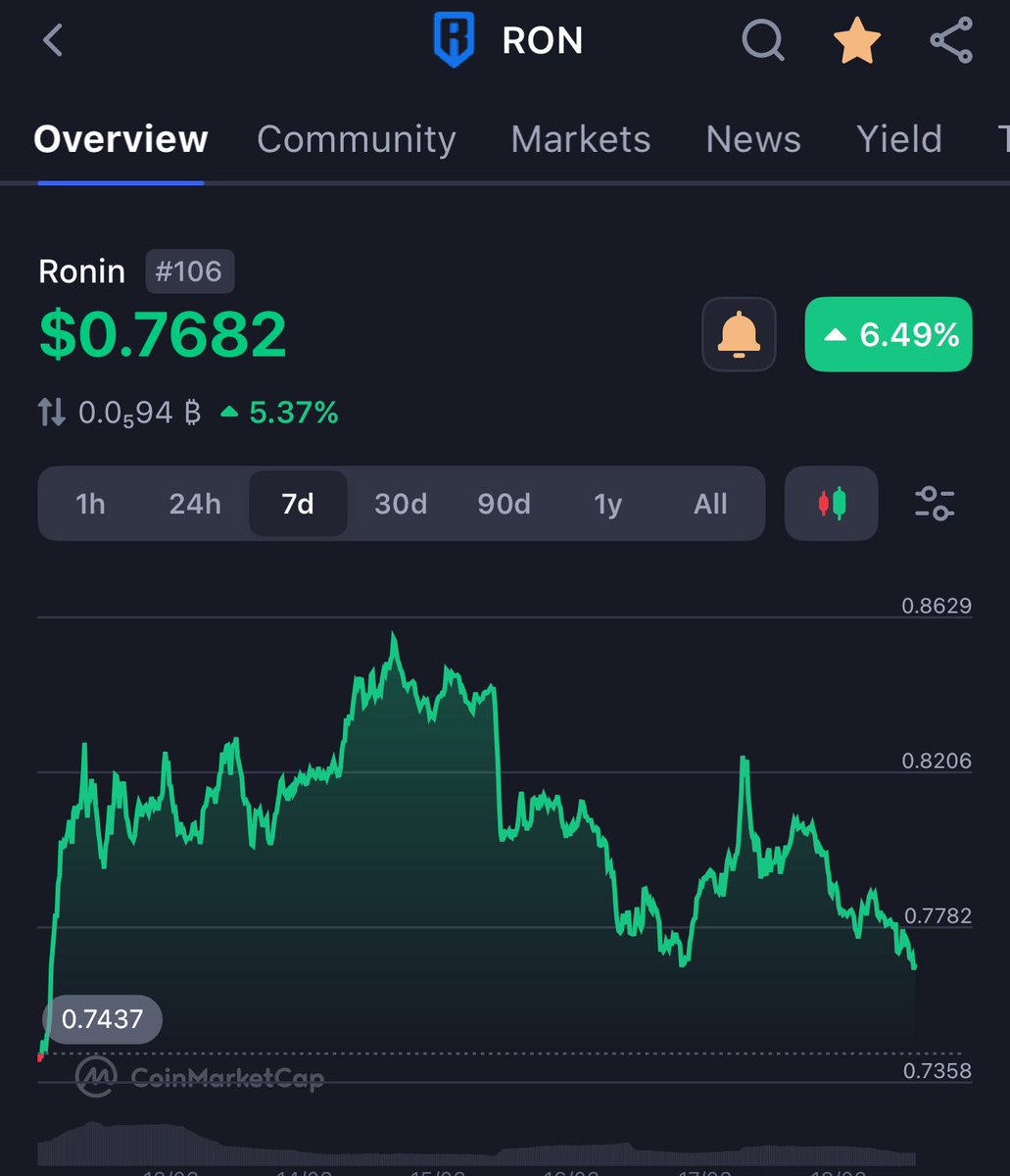Set a price alert bell
This screenshot has width=1010, height=1176.
[x=739, y=335]
